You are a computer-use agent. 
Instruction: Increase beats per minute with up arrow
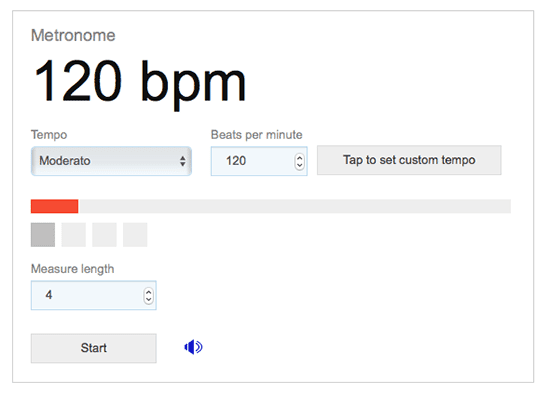click(300, 158)
